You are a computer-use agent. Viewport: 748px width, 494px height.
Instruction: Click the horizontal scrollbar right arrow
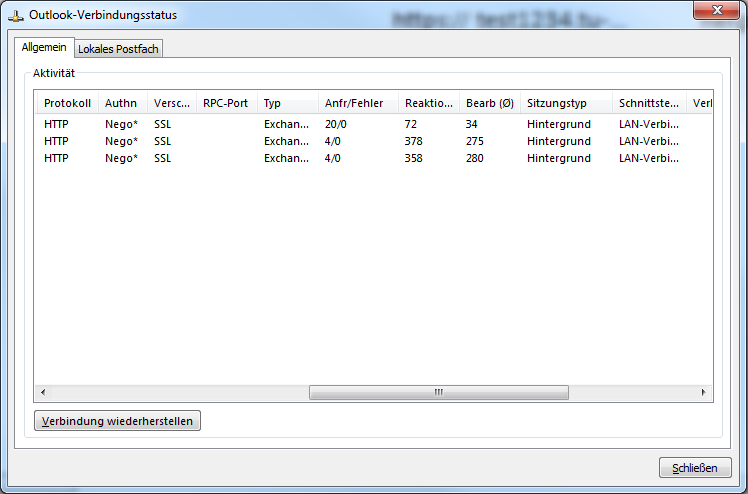tap(703, 392)
